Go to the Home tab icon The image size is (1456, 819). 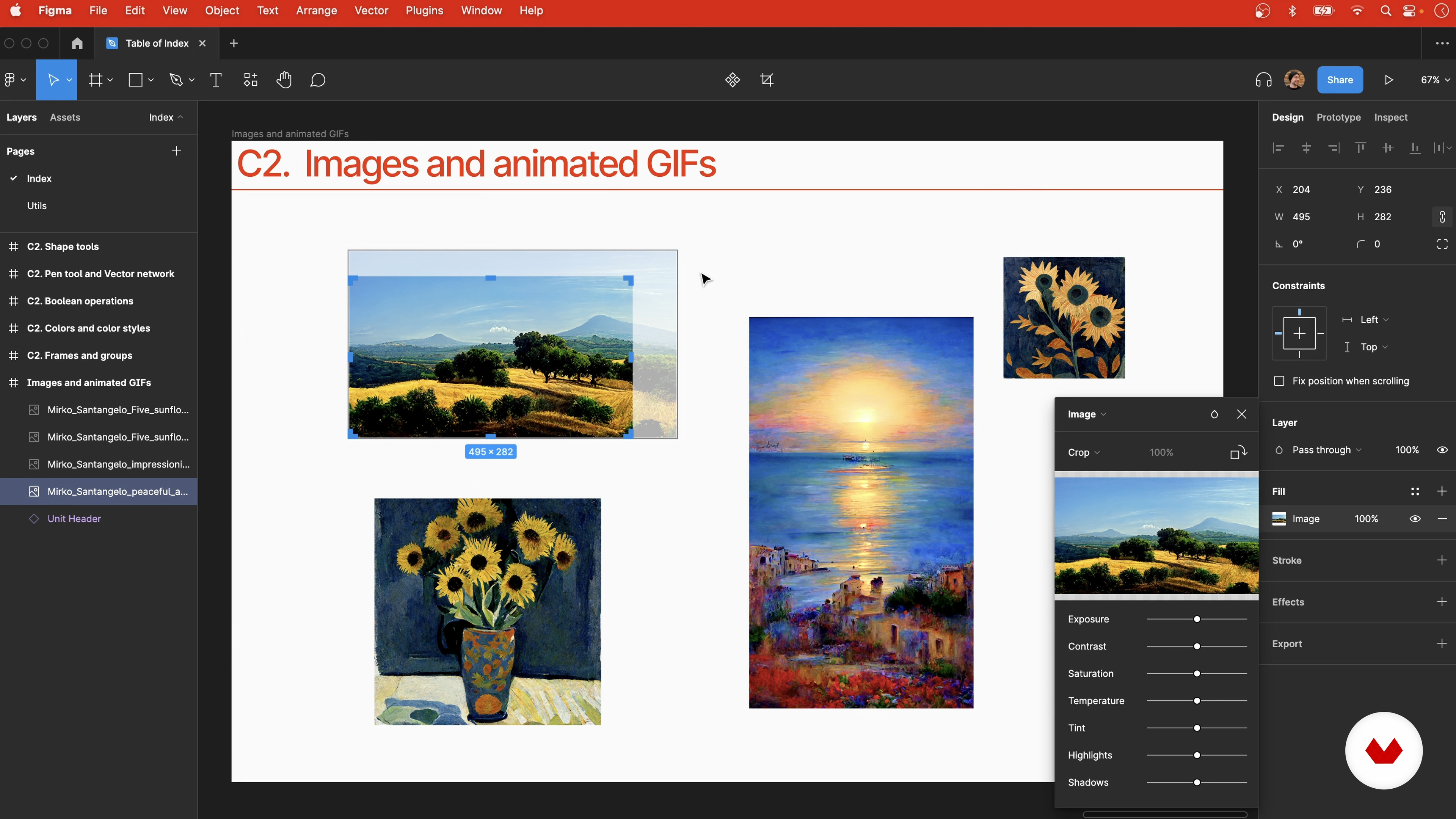tap(77, 44)
